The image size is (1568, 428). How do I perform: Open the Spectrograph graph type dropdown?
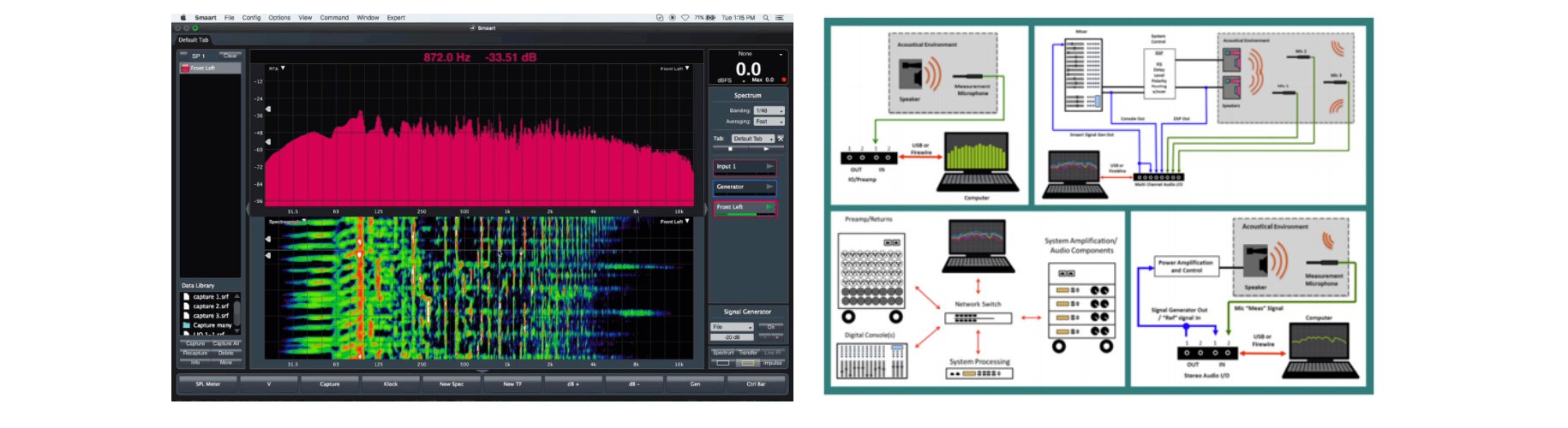coord(287,221)
